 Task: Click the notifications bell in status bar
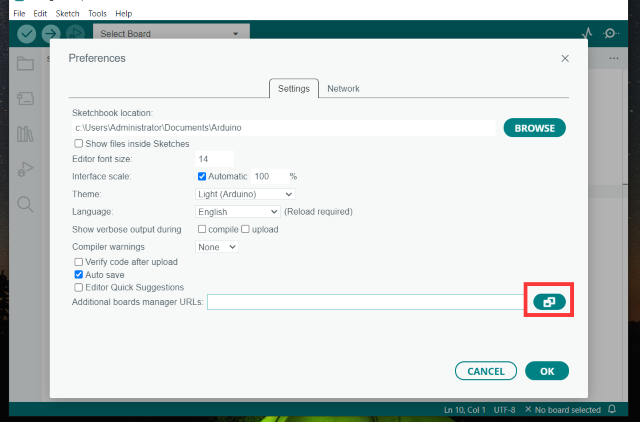[x=612, y=409]
